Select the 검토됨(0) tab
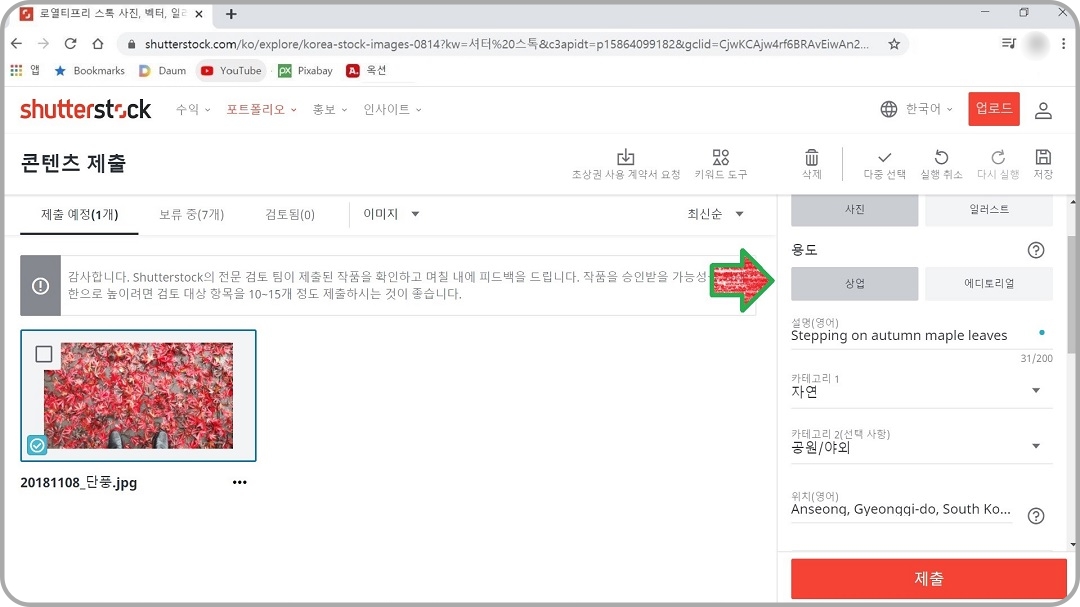The width and height of the screenshot is (1080, 607). coord(289,213)
